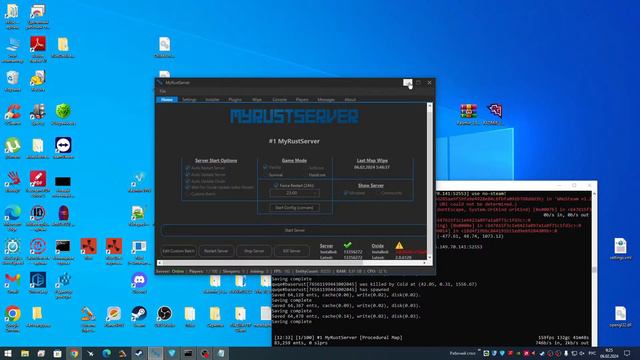Image resolution: width=640 pixels, height=360 pixels.
Task: Open Edge from the taskbar
Action: [107, 353]
